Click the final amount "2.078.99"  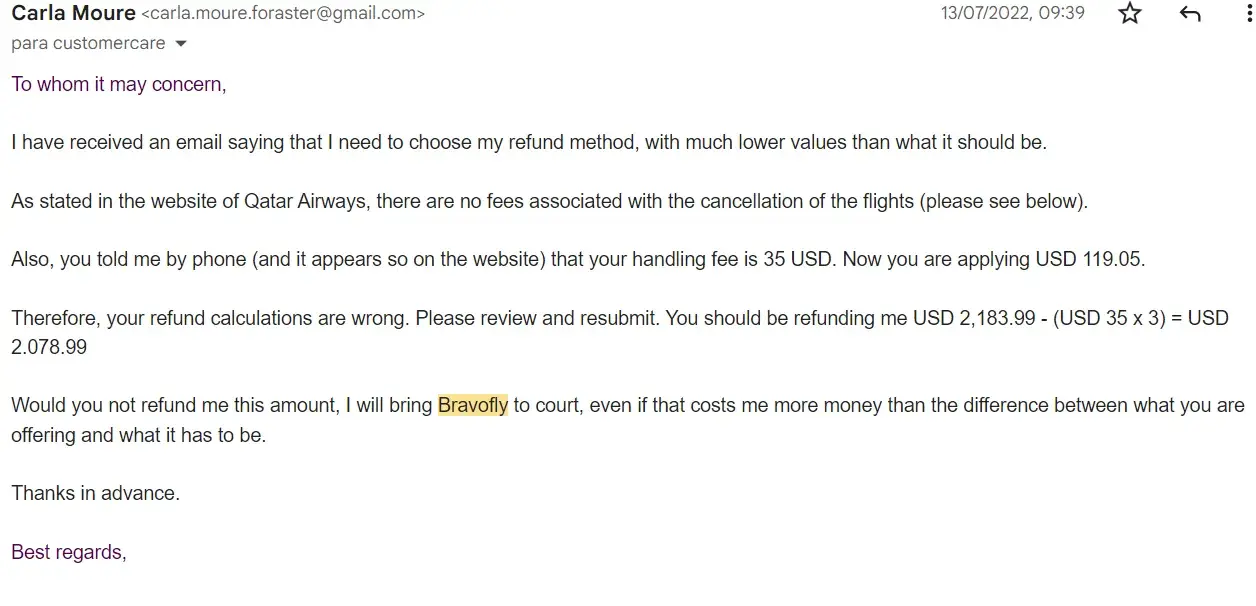(49, 347)
